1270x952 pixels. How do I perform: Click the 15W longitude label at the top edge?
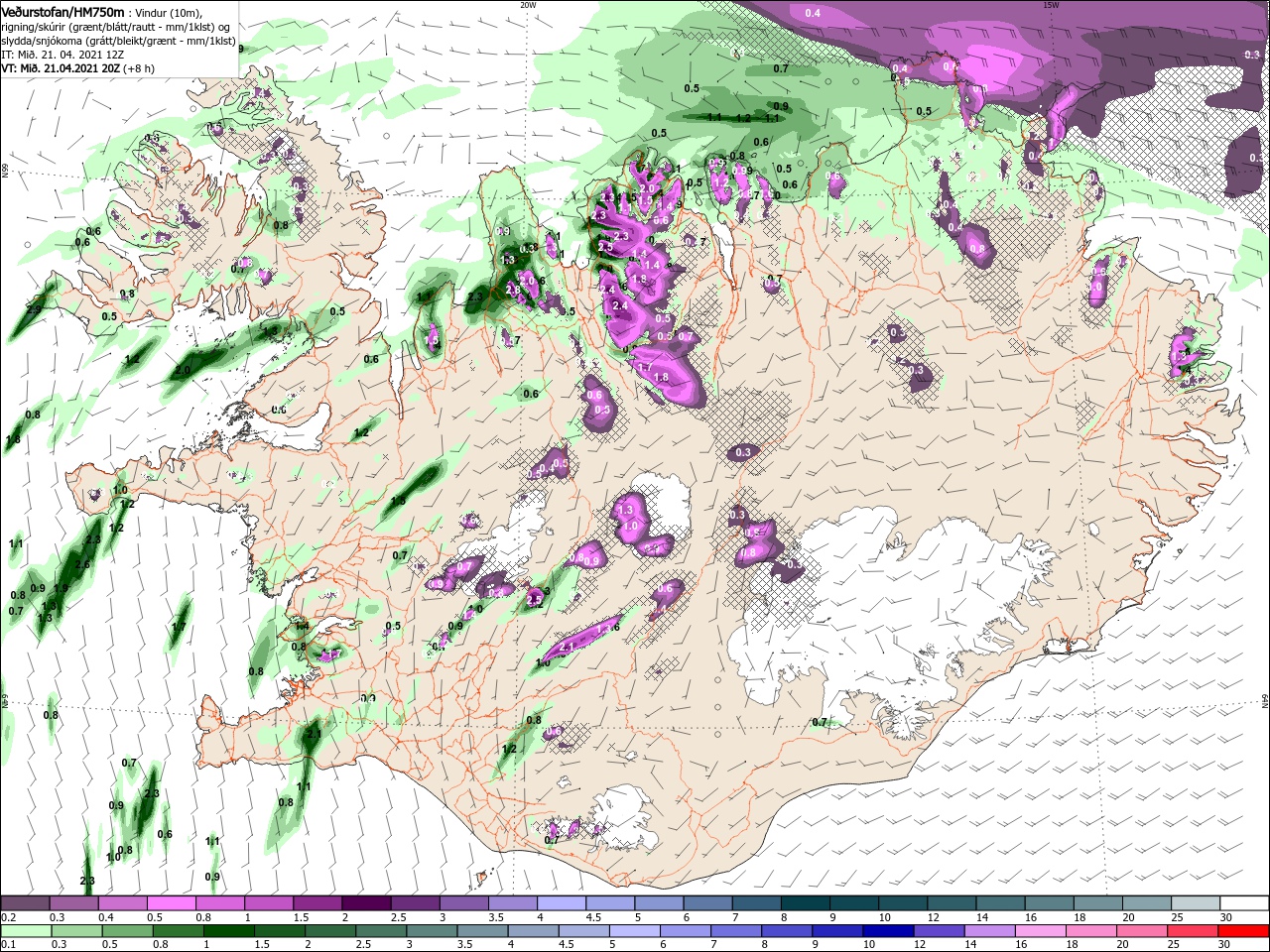coord(1052,5)
